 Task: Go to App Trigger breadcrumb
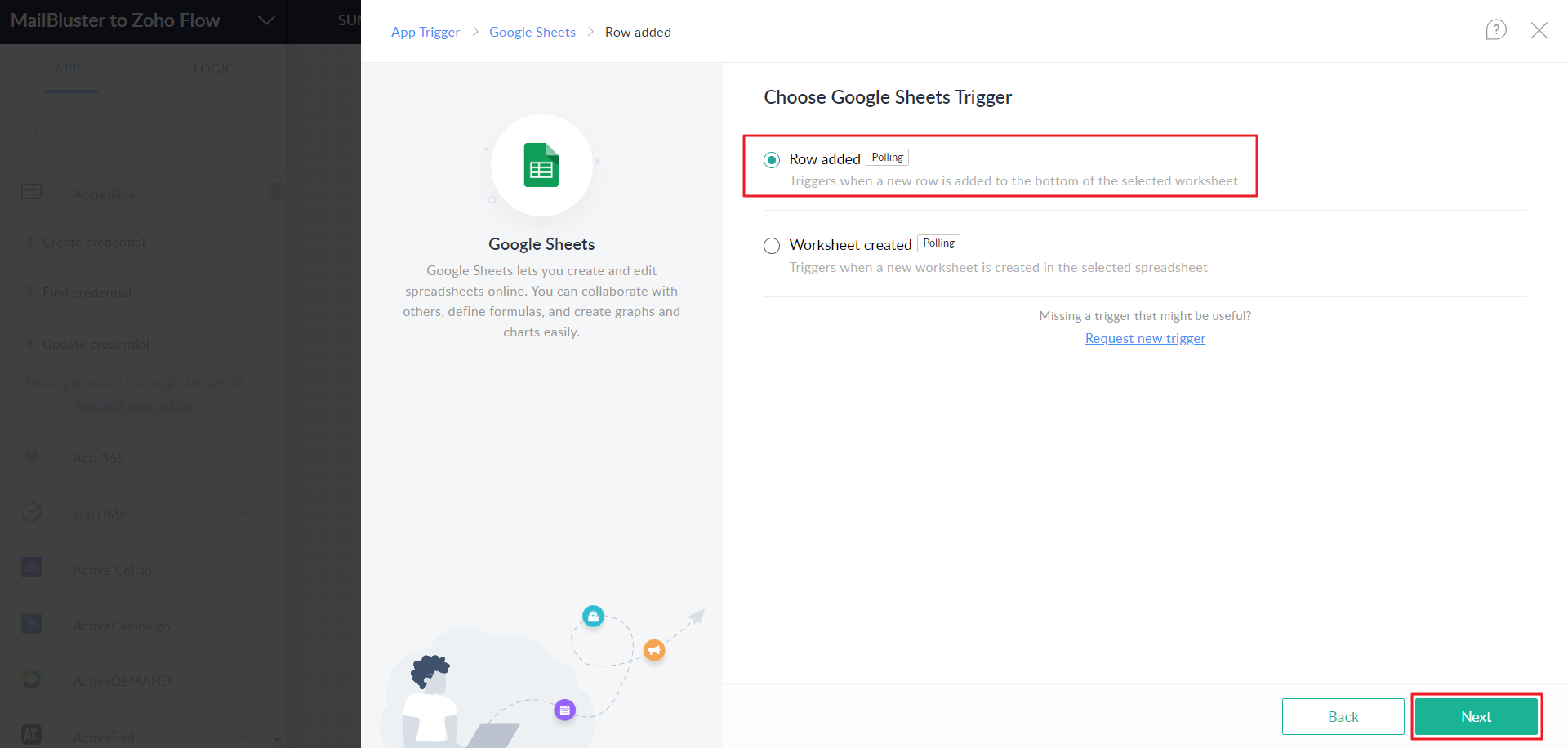pyautogui.click(x=425, y=32)
